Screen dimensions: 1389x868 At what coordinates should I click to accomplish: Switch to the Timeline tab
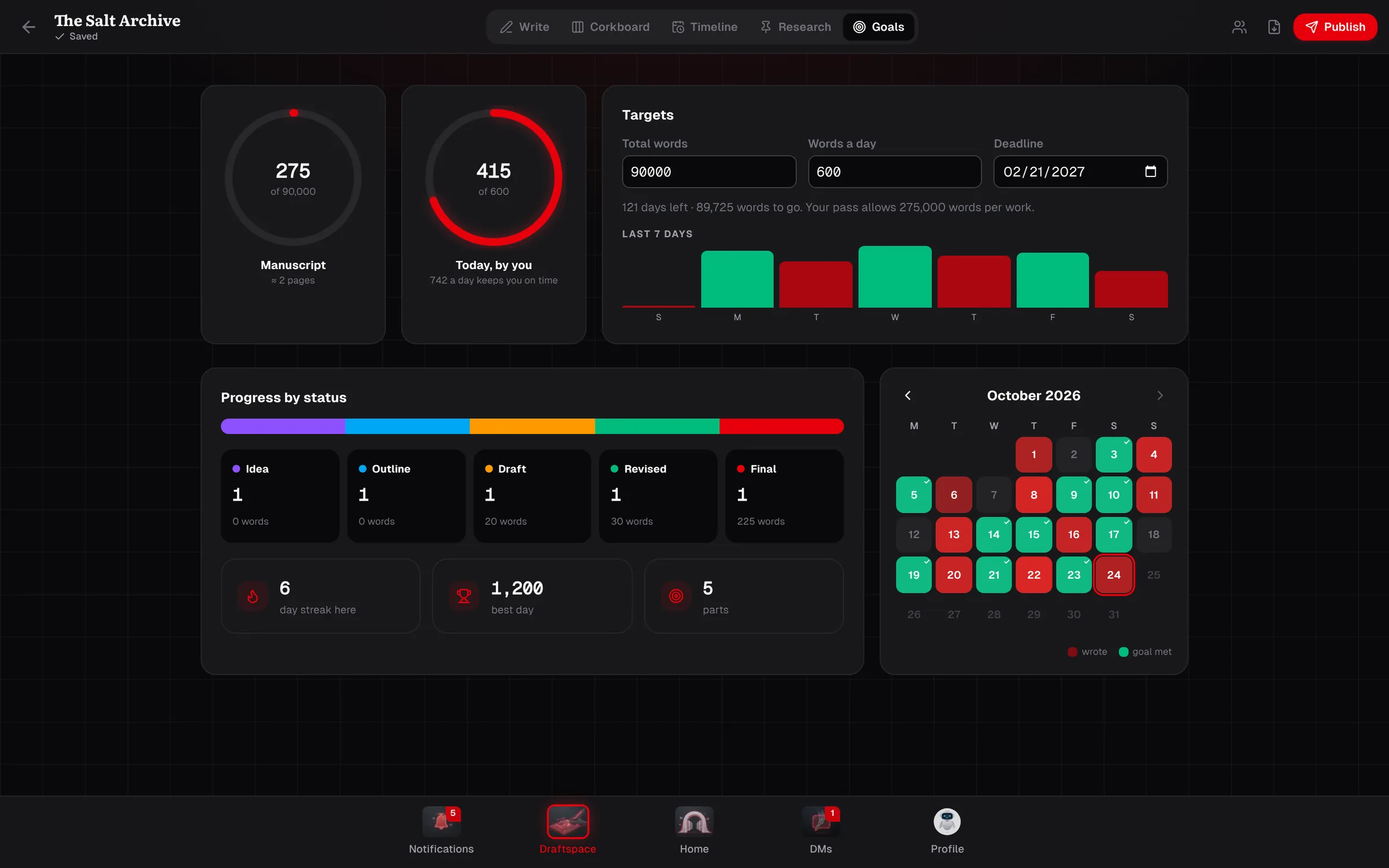coord(704,27)
